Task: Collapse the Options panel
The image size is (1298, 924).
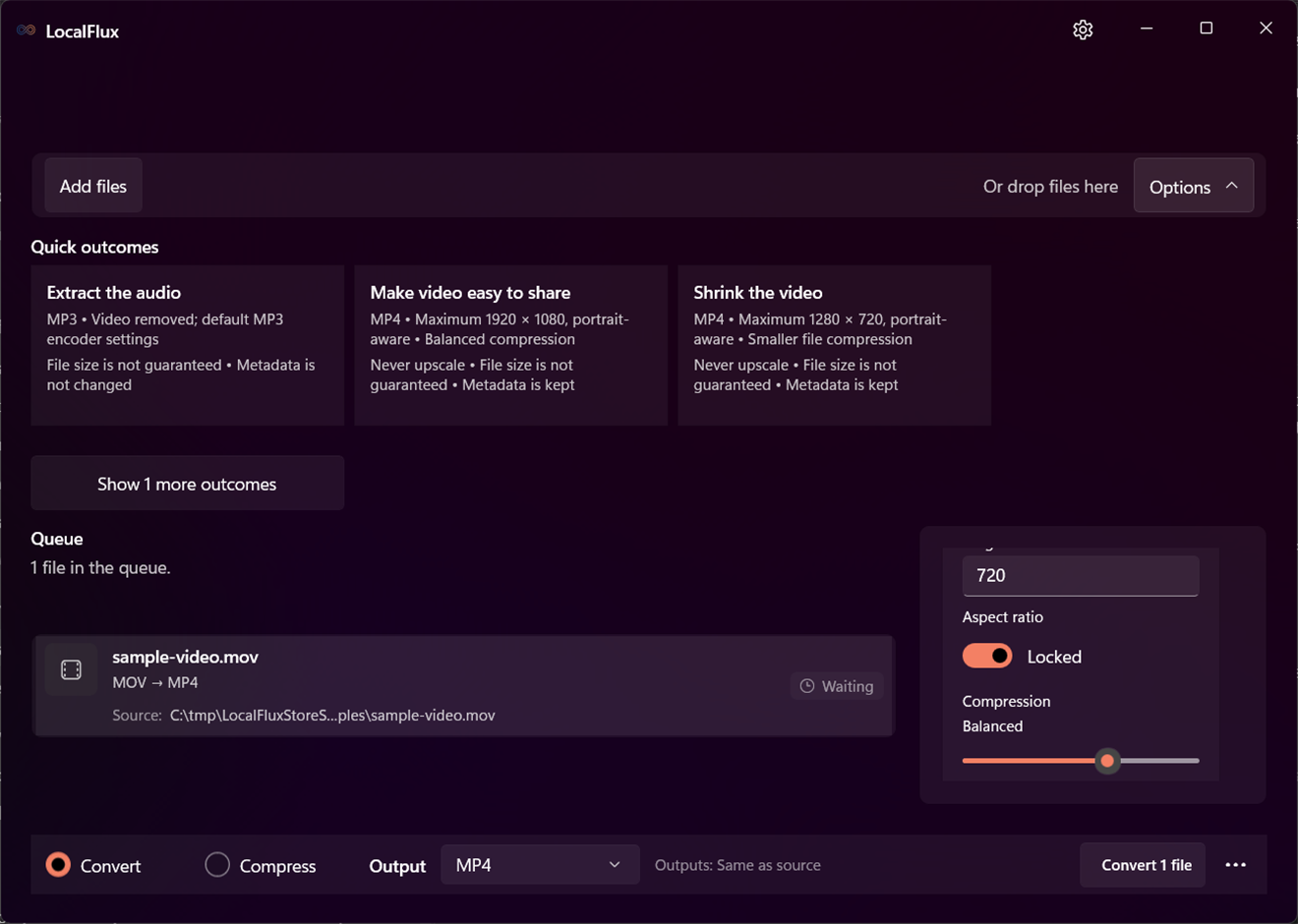Action: coord(1194,186)
